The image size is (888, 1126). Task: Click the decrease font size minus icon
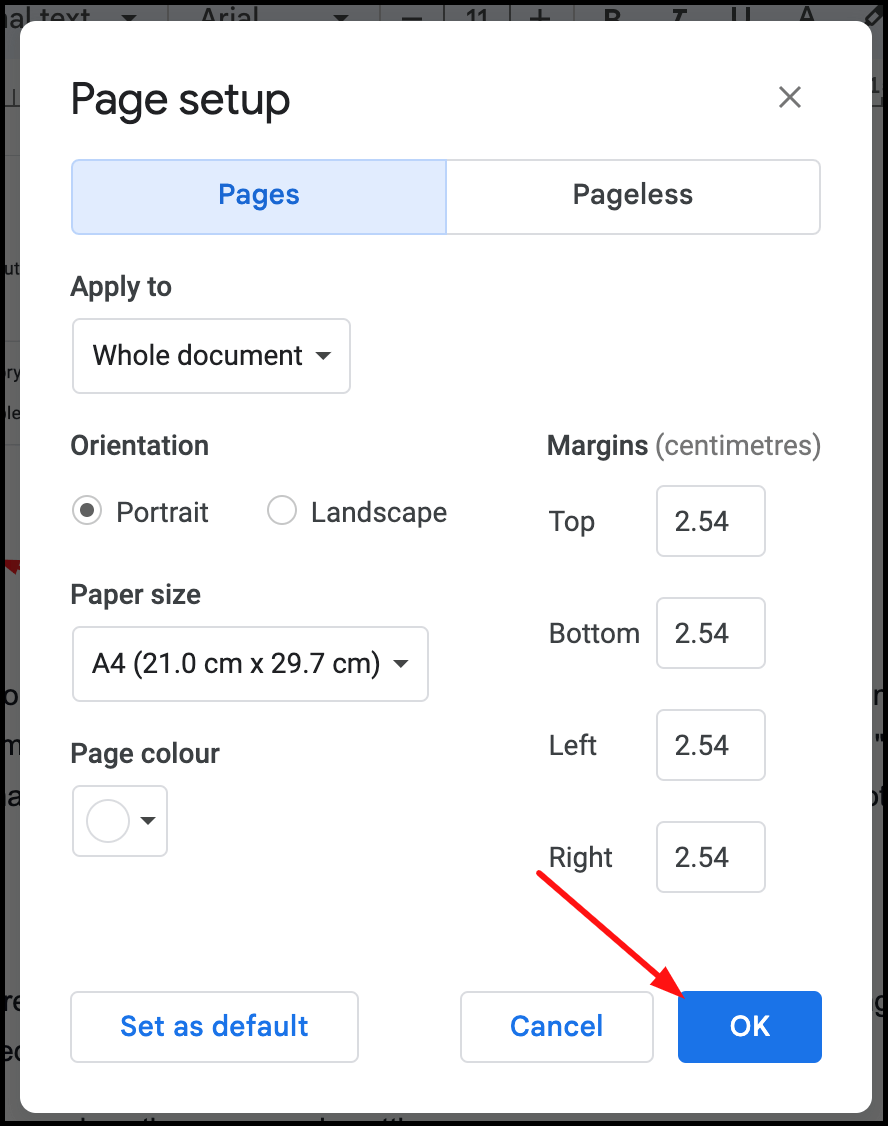point(412,14)
